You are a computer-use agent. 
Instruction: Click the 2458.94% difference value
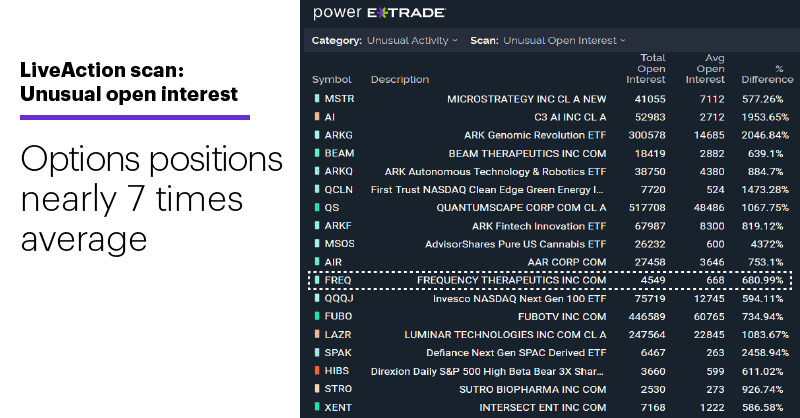765,353
